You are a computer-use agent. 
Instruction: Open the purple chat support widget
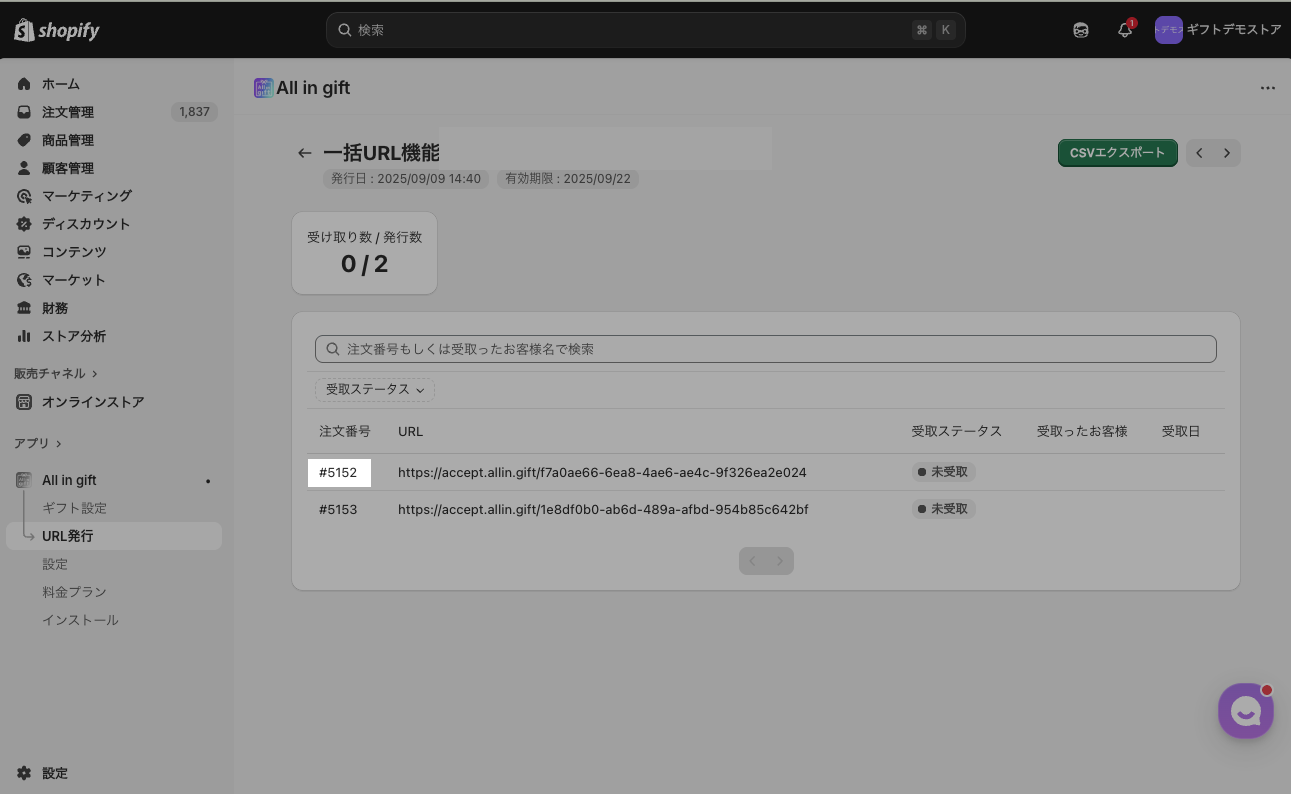(1245, 711)
